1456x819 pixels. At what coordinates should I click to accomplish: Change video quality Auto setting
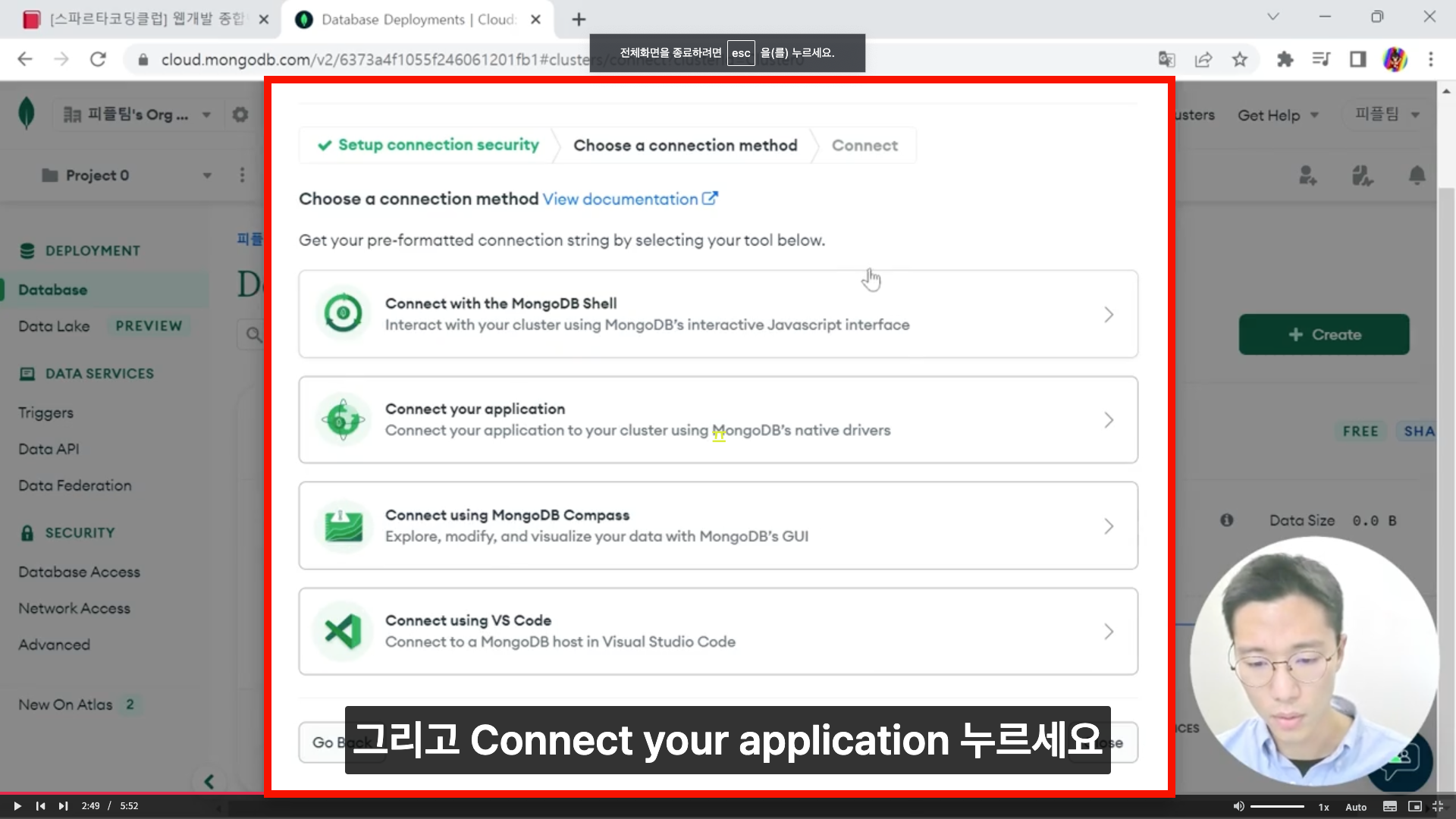coord(1356,807)
